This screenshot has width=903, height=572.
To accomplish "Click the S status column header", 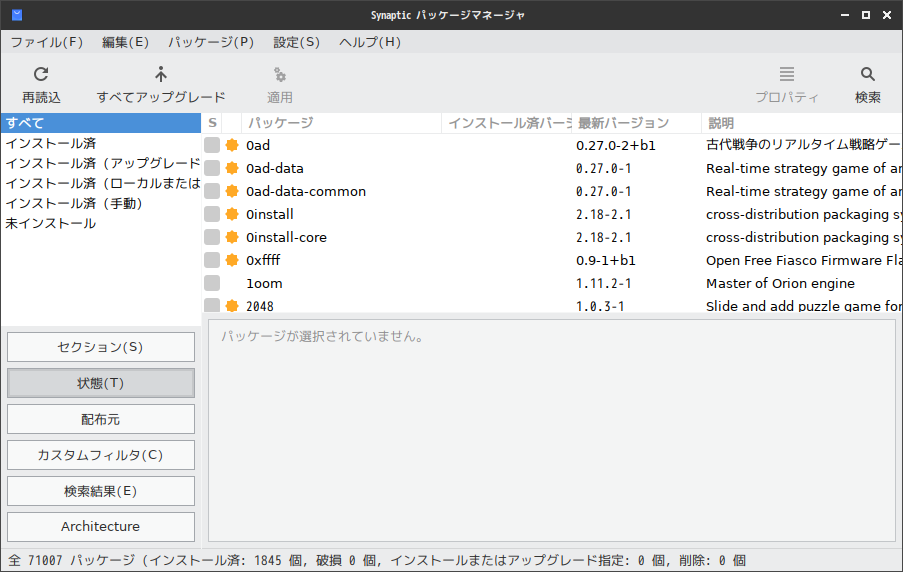I will 212,123.
